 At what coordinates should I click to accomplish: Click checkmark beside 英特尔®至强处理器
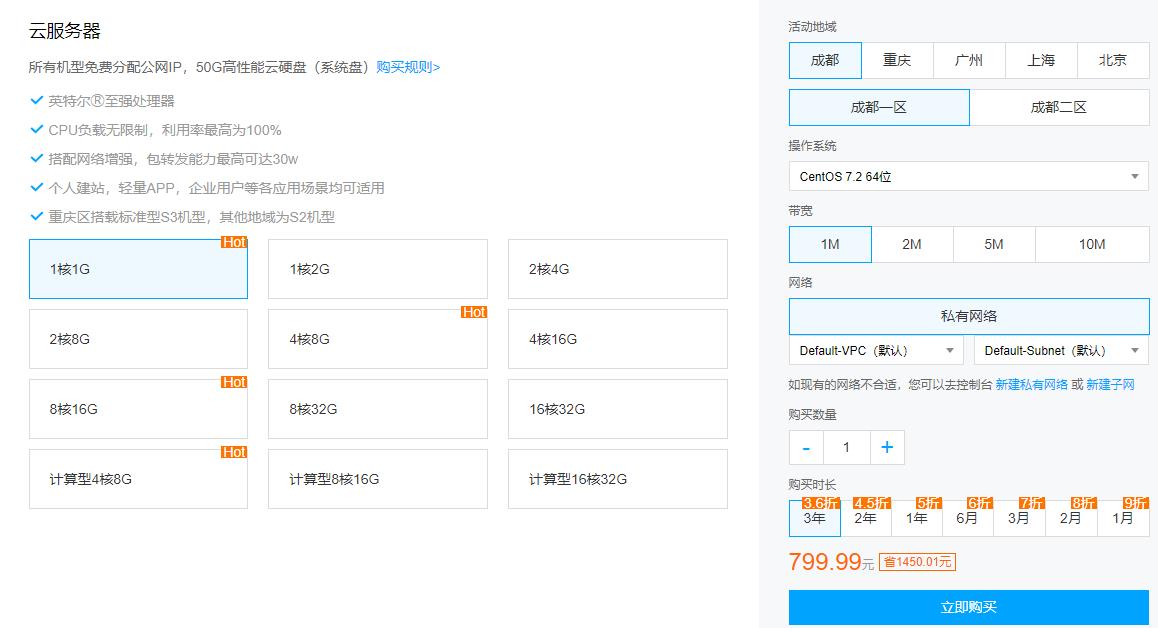pyautogui.click(x=36, y=100)
